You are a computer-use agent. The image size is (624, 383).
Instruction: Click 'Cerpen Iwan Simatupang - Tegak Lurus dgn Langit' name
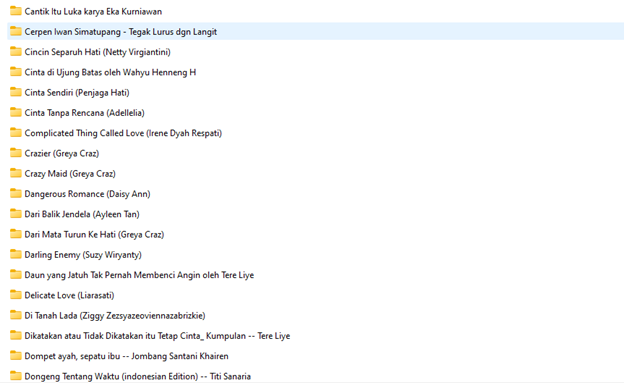pos(121,32)
